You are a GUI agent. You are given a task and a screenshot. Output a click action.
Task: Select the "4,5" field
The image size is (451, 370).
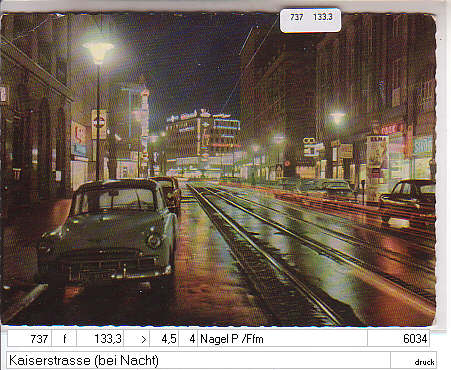pyautogui.click(x=164, y=339)
